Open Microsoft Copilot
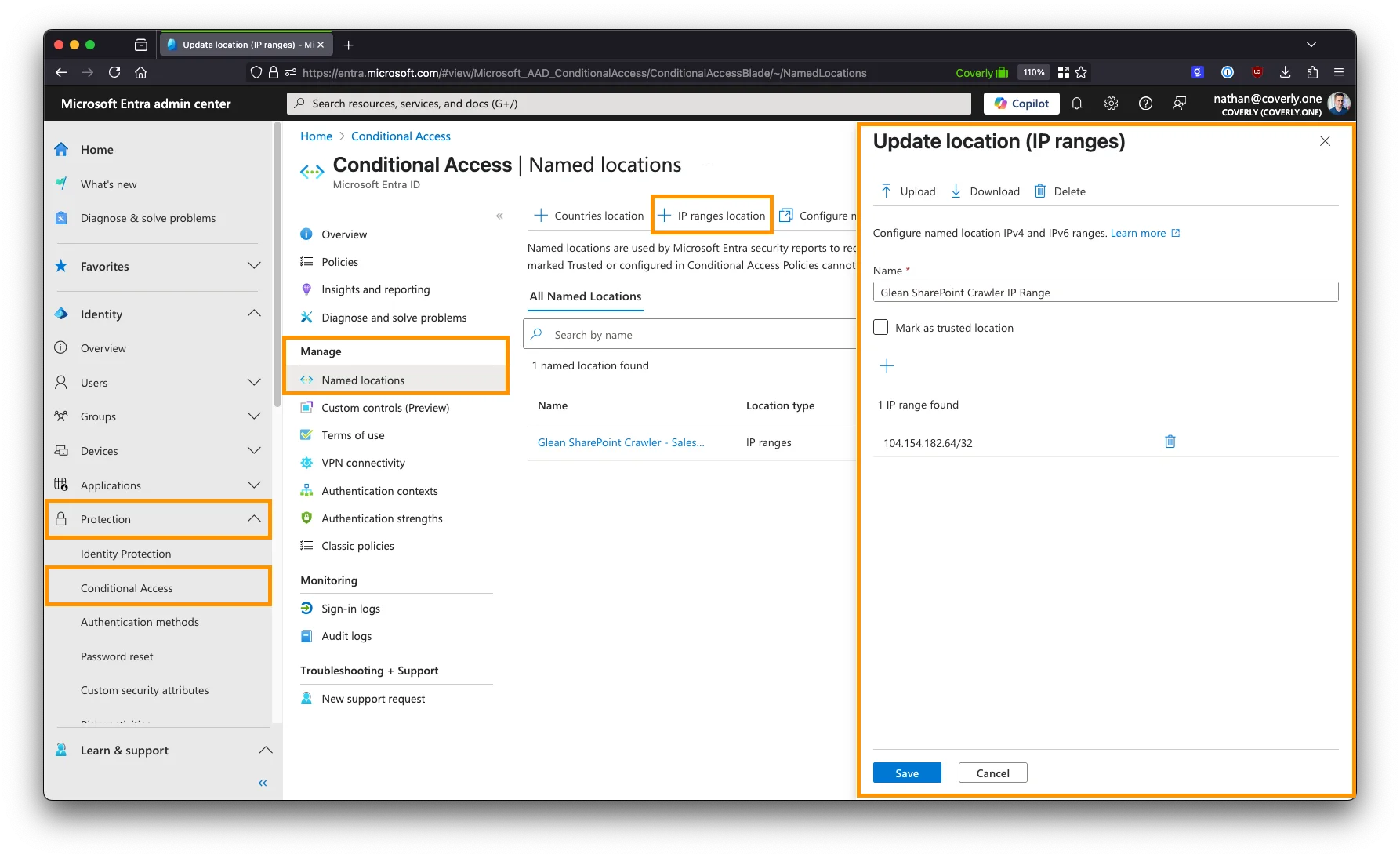Viewport: 1400px width, 858px height. [x=1021, y=103]
